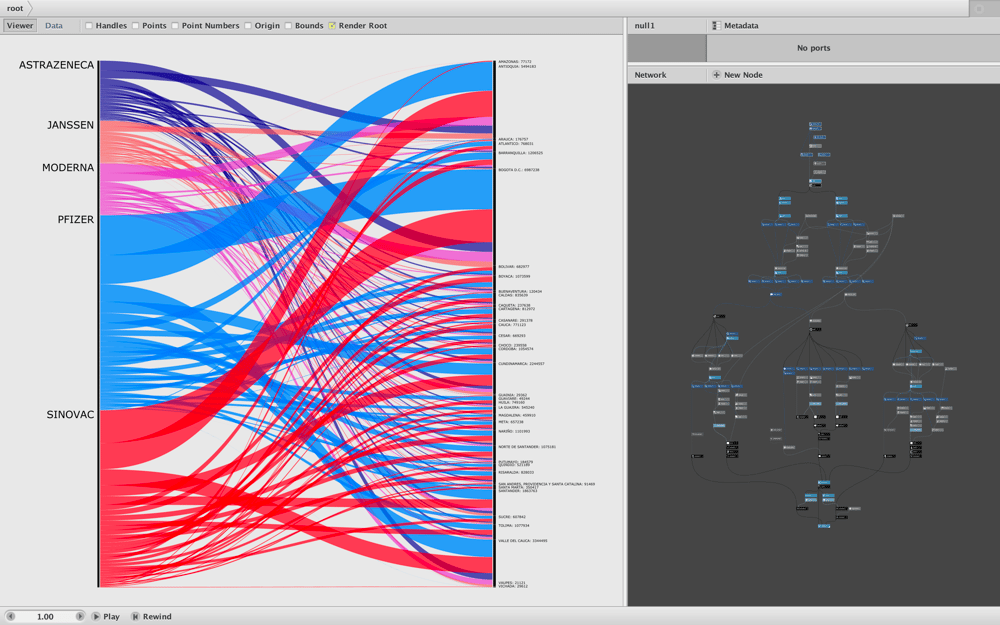Click the null1 node name header
The height and width of the screenshot is (625, 1000).
point(645,26)
